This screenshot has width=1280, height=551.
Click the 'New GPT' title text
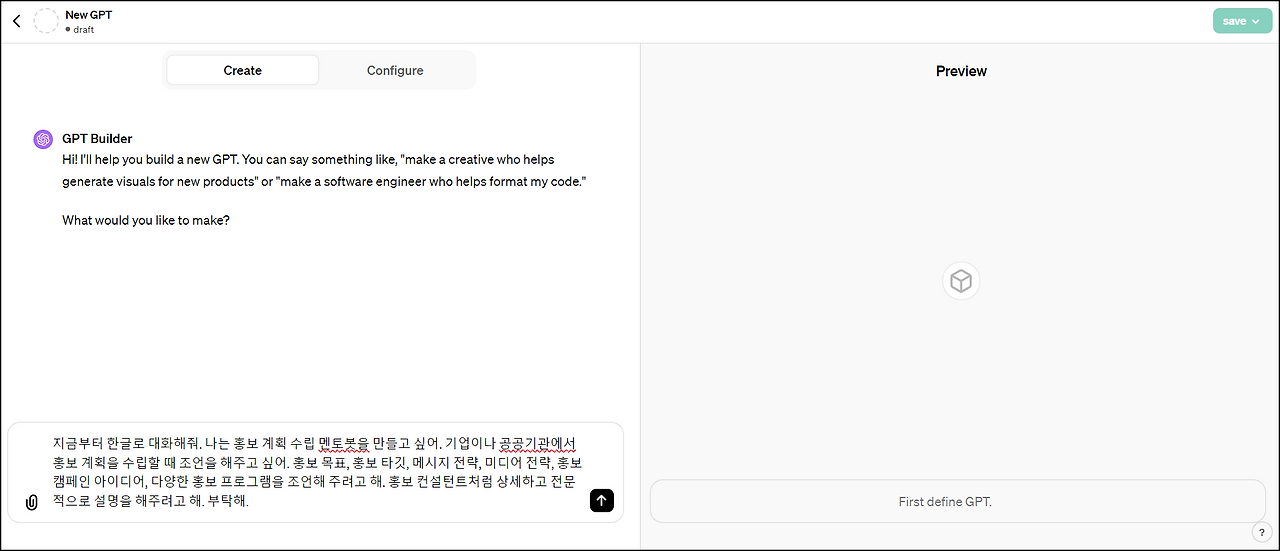[x=90, y=15]
